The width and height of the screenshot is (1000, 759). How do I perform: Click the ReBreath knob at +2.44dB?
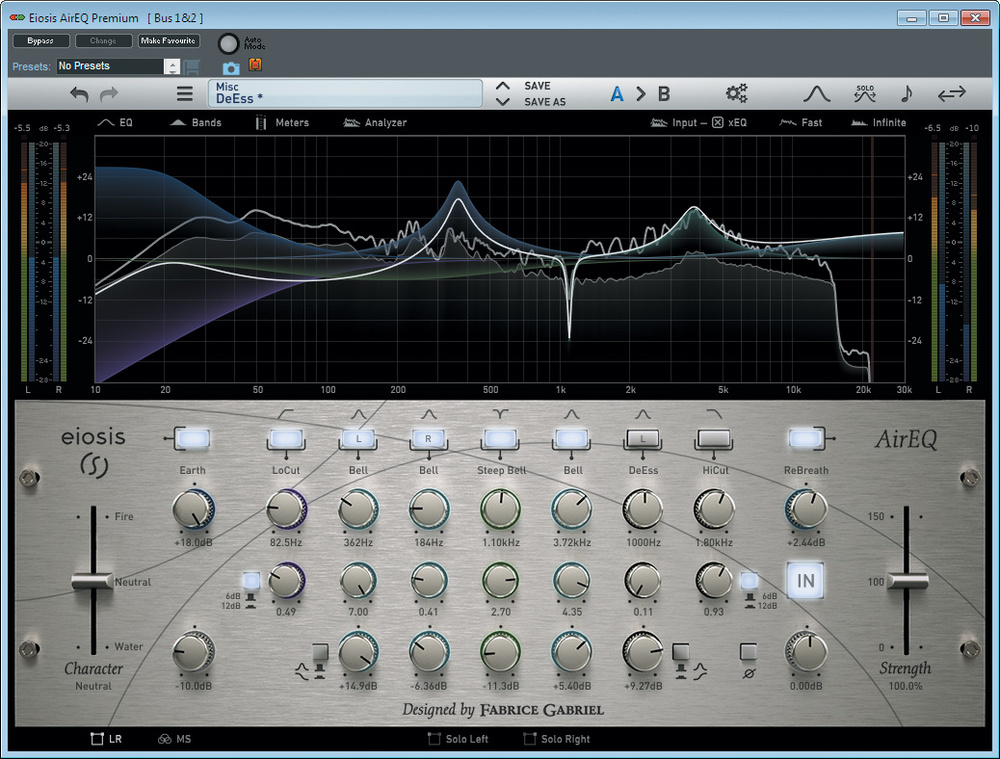(x=805, y=510)
